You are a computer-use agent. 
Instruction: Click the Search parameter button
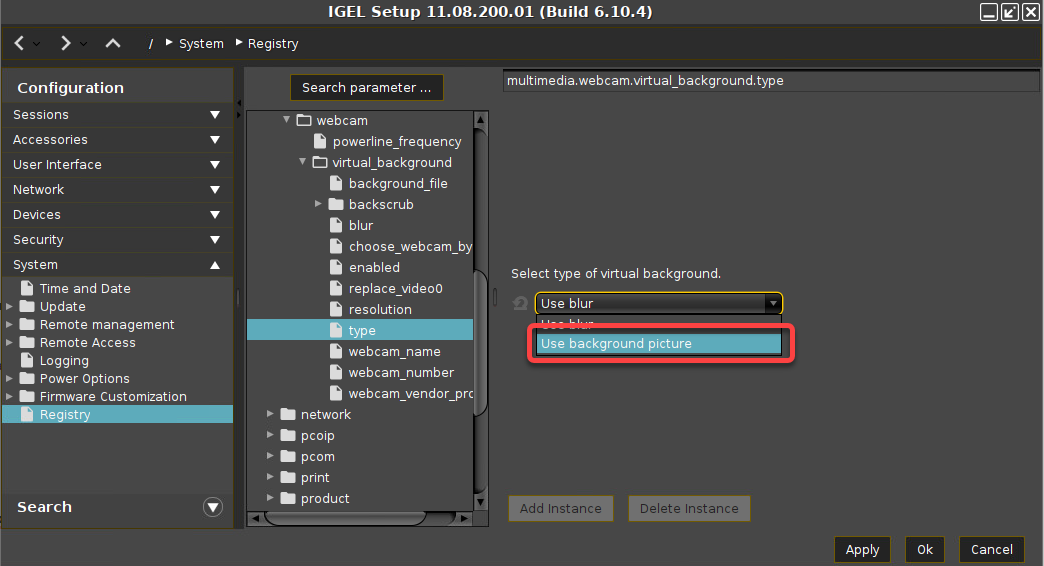click(366, 87)
